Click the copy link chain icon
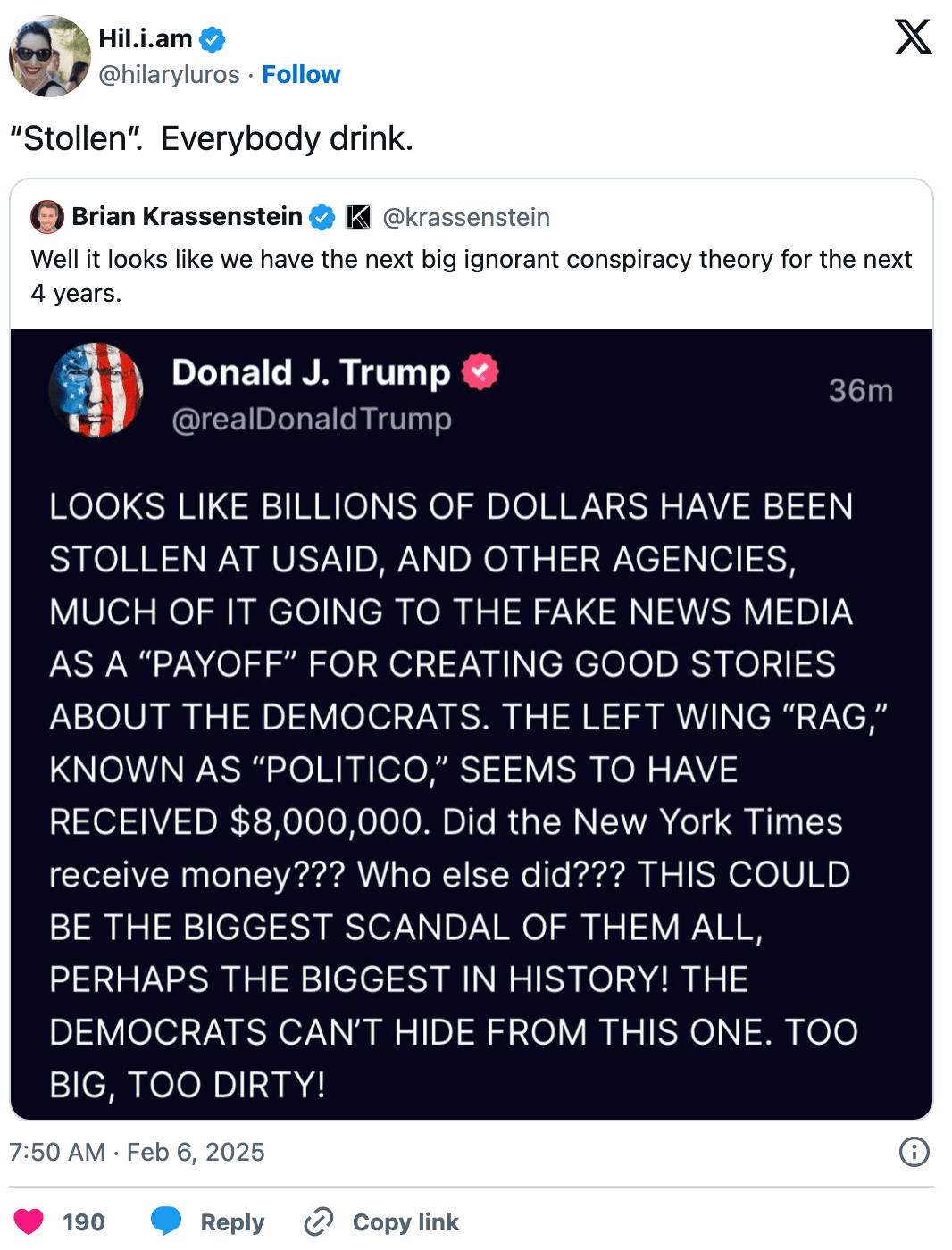The width and height of the screenshot is (952, 1250). point(319,1221)
